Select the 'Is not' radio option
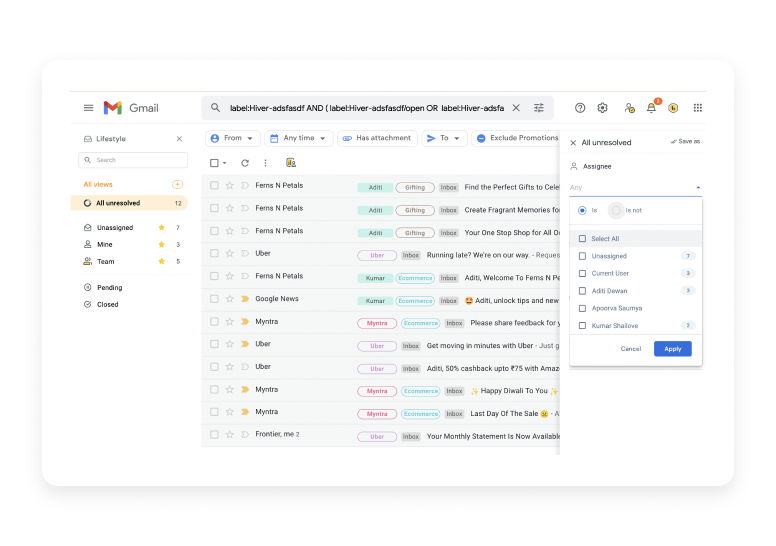The width and height of the screenshot is (776, 546). tap(616, 211)
